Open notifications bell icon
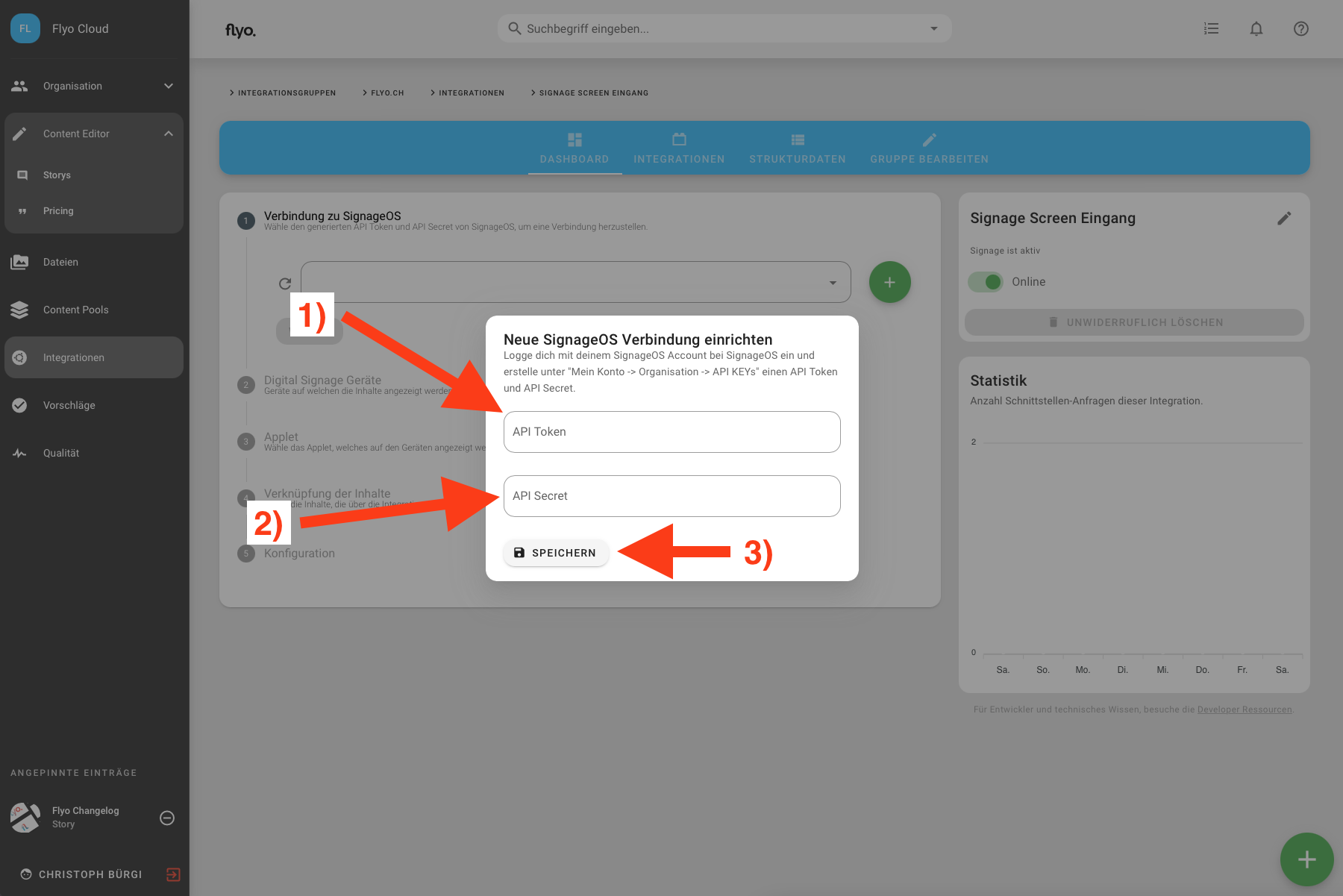 point(1256,28)
